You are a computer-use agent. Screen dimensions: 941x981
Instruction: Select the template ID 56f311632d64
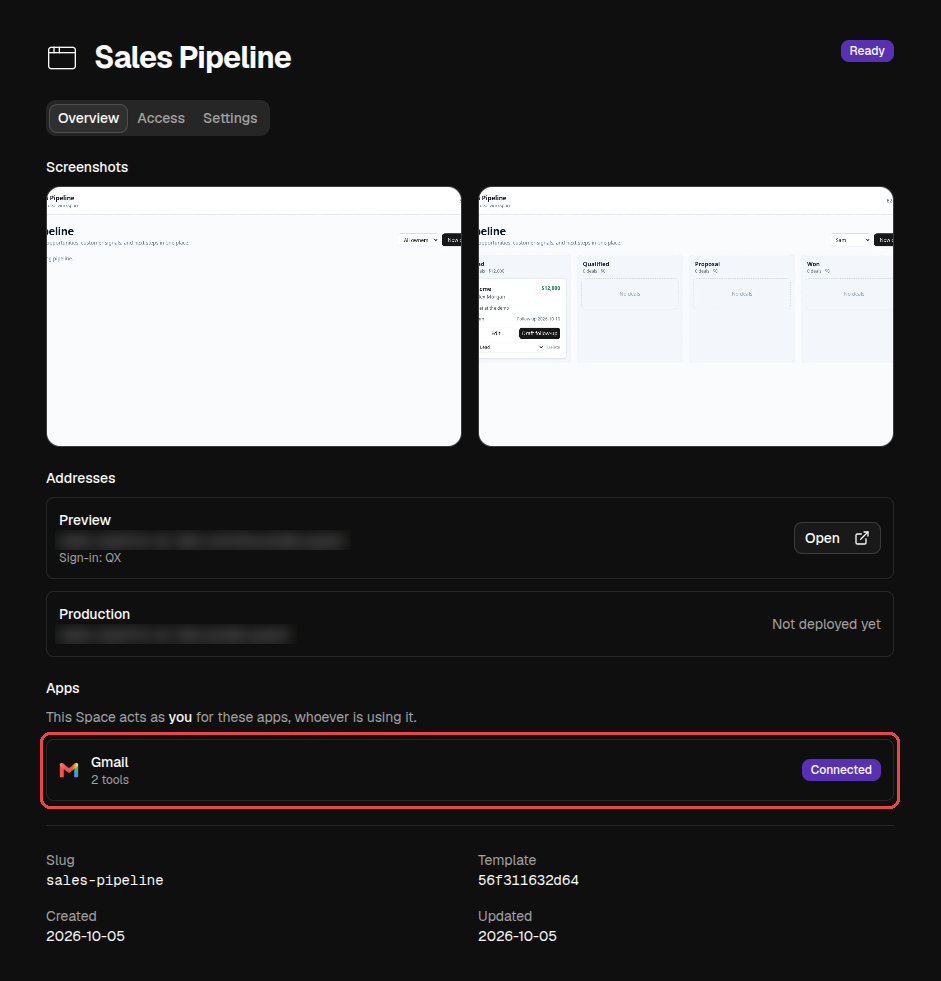[528, 880]
